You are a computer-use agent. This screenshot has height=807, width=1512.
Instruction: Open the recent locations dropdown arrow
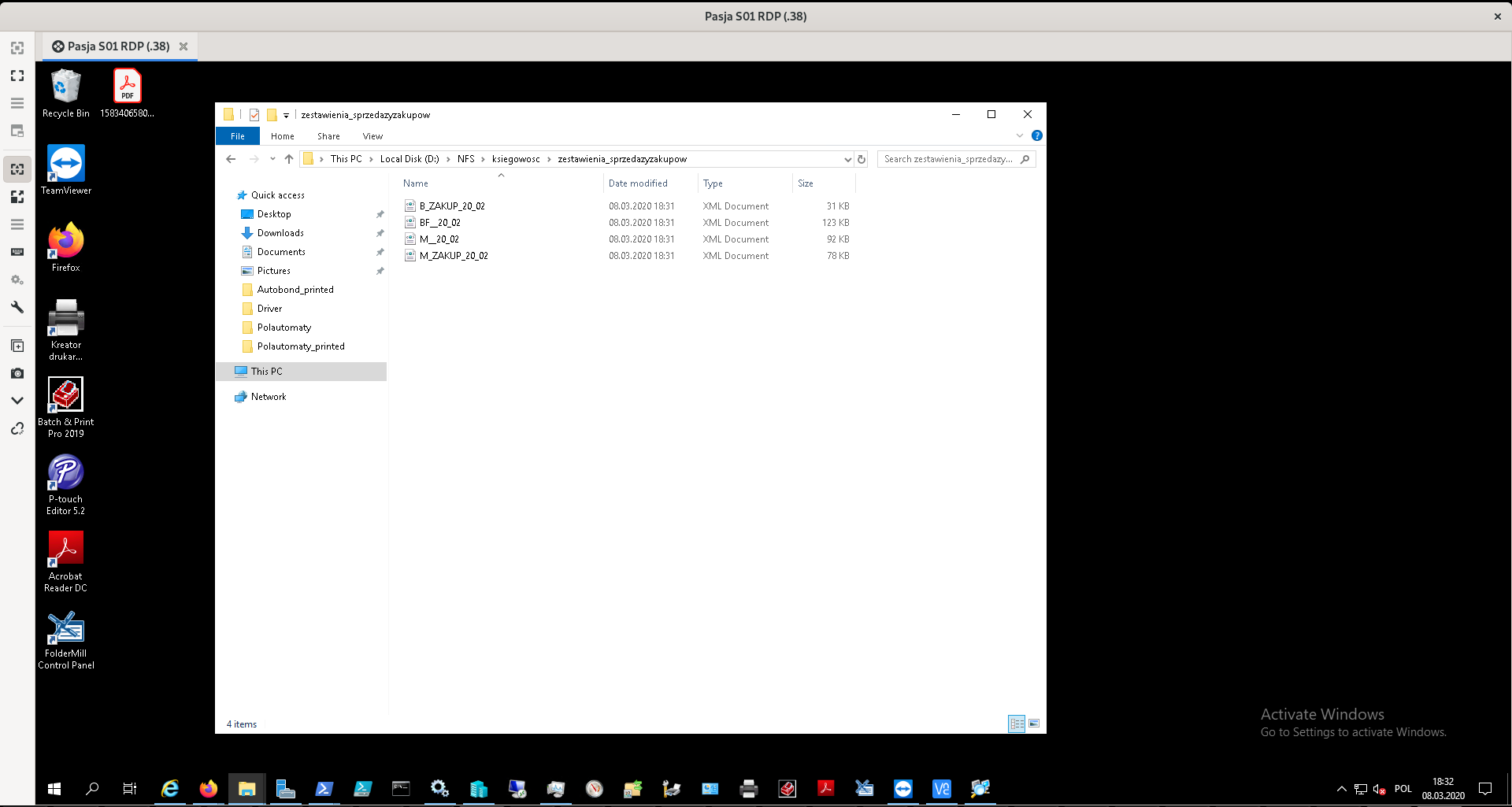272,159
